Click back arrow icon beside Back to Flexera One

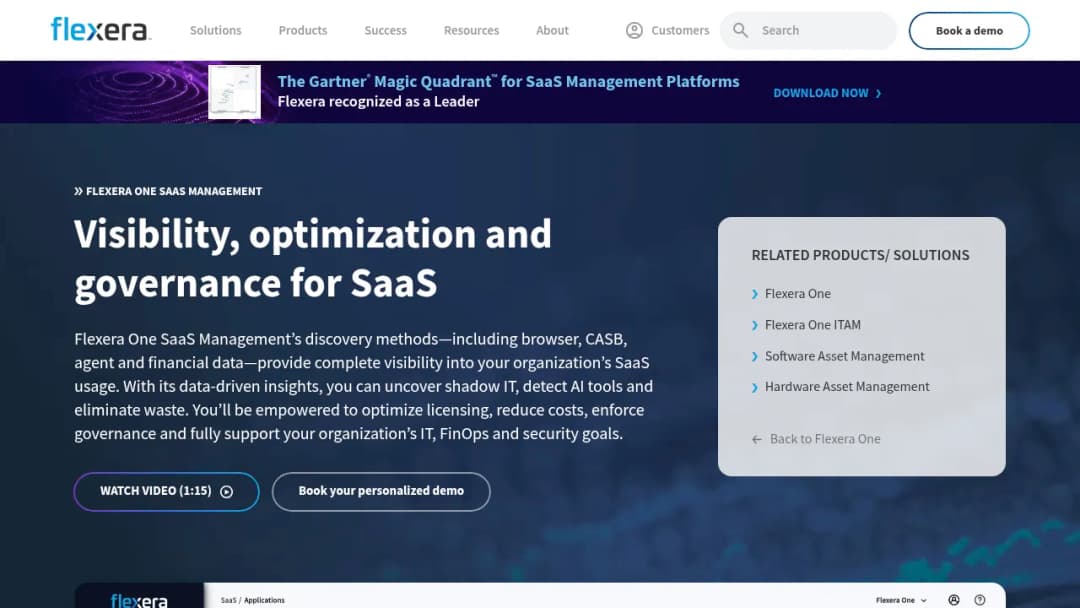tap(756, 439)
